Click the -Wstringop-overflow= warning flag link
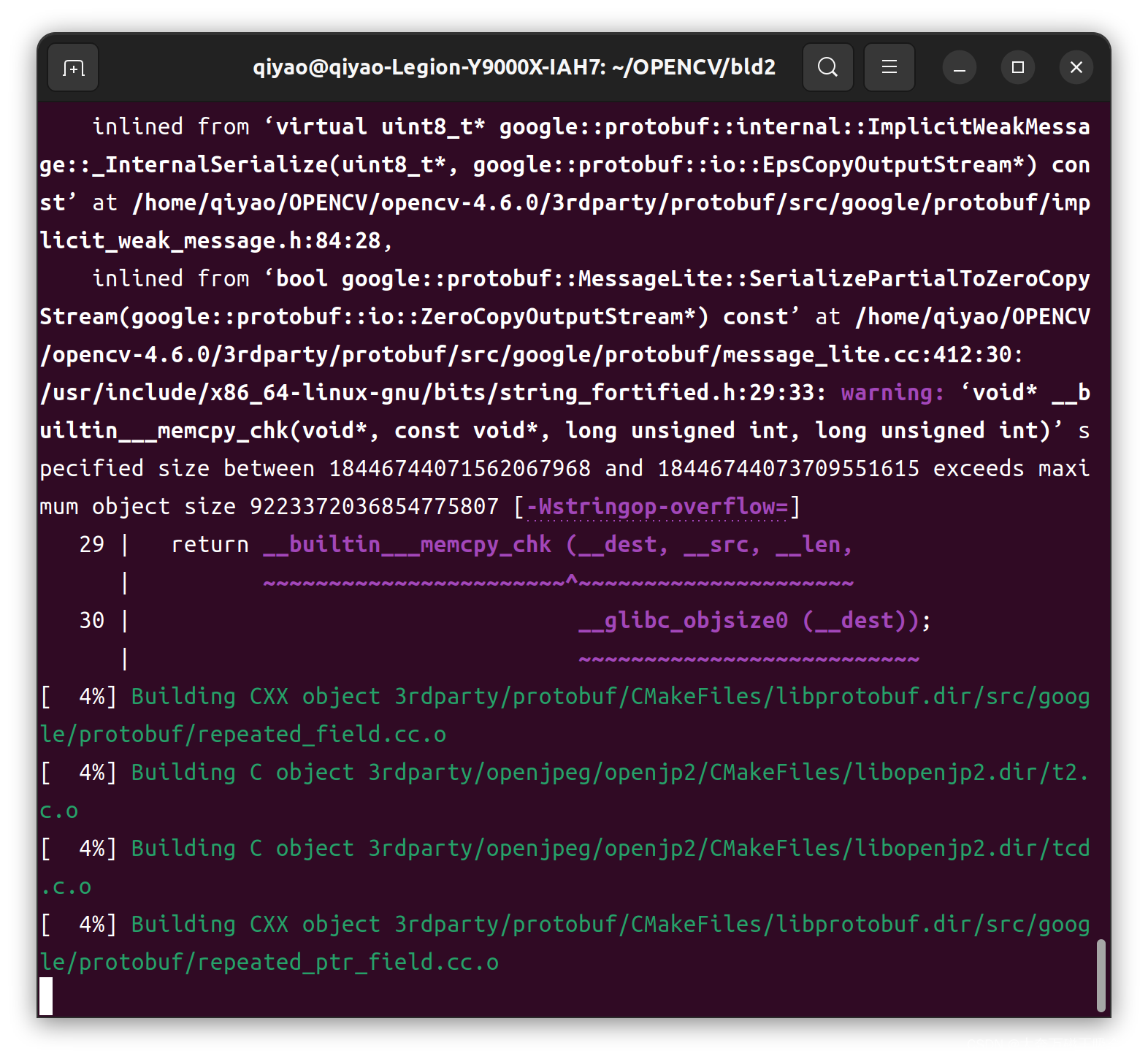The height and width of the screenshot is (1059, 1148). (657, 507)
